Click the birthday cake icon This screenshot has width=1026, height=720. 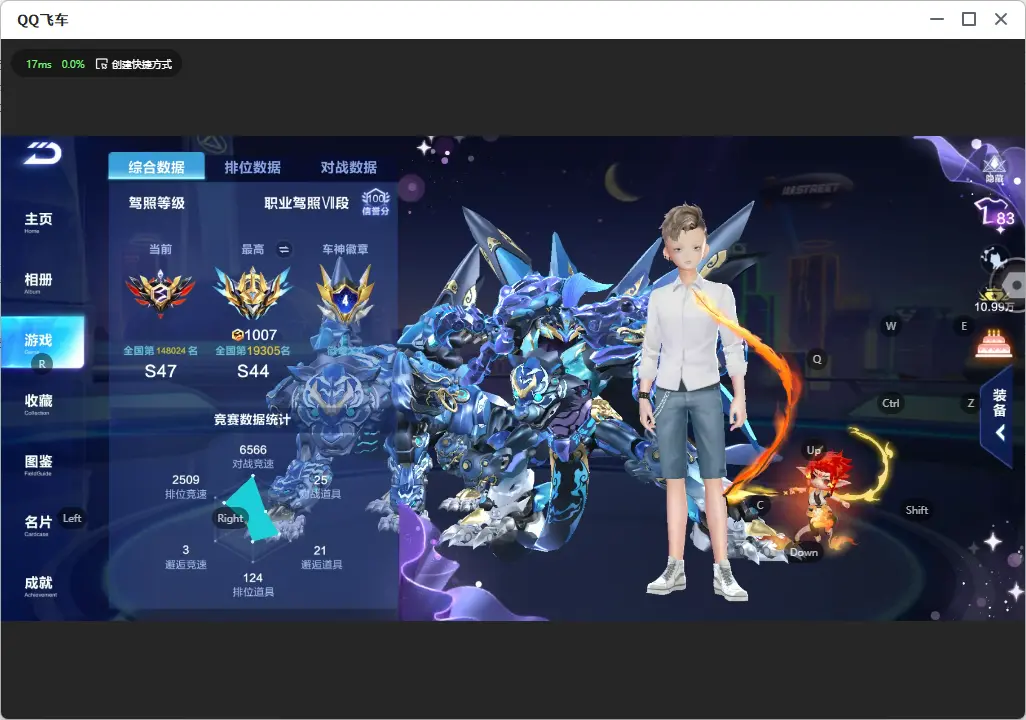(993, 342)
